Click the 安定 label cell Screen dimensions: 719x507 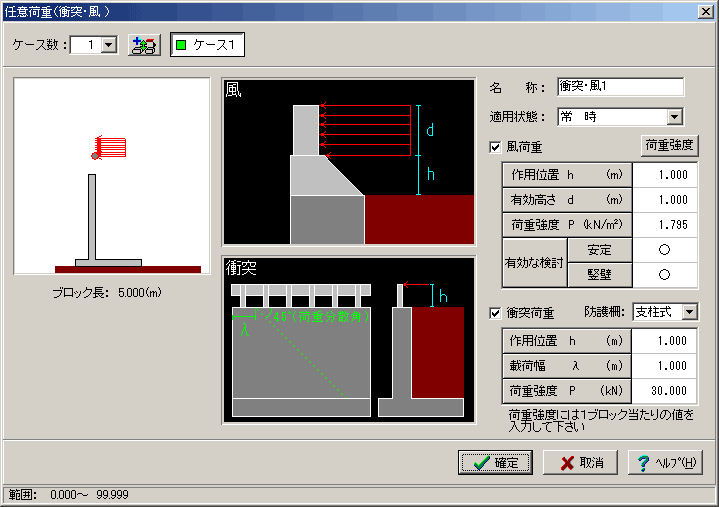tap(600, 250)
